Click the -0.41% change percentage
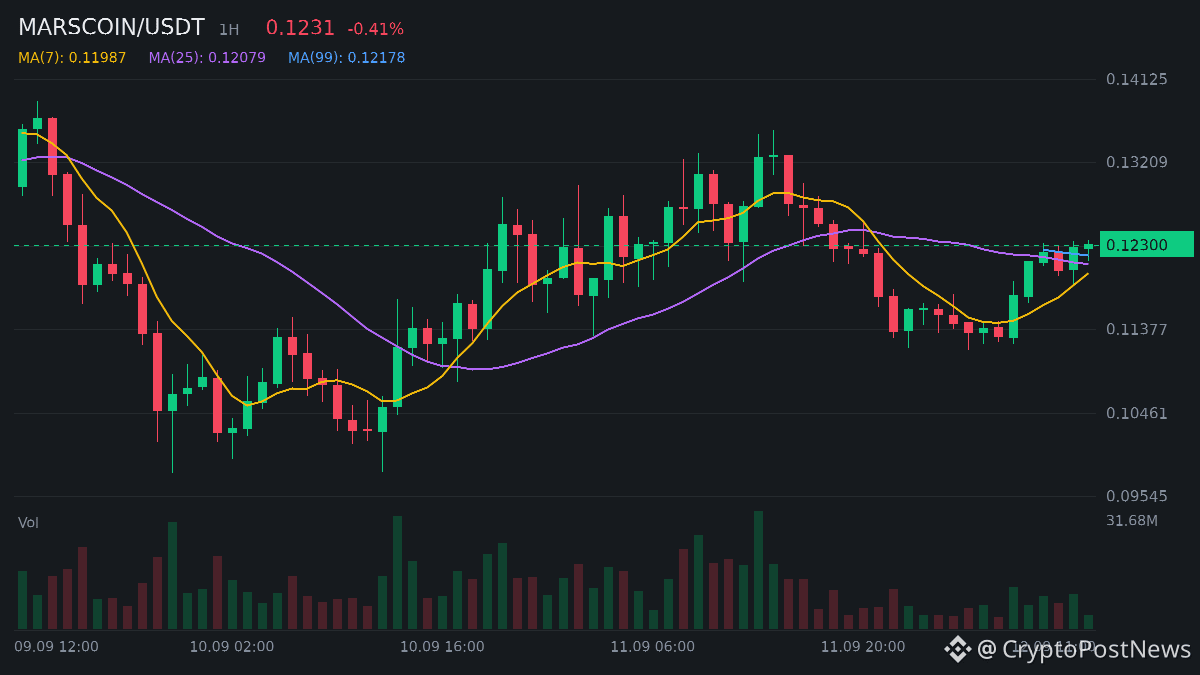The height and width of the screenshot is (675, 1200). (376, 29)
